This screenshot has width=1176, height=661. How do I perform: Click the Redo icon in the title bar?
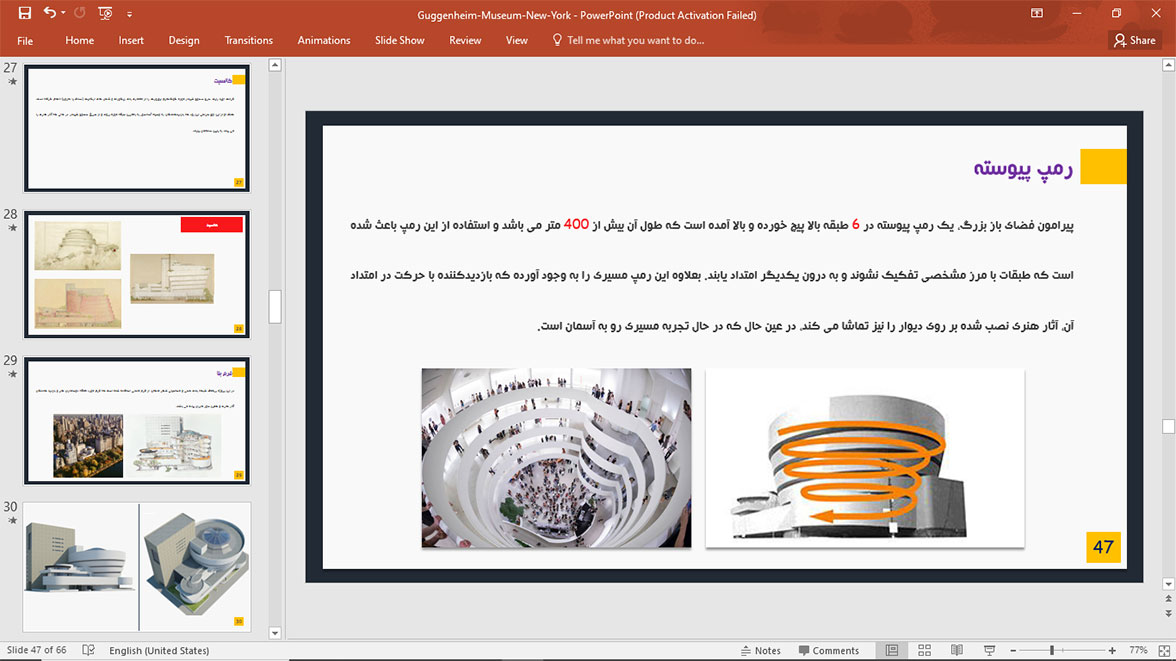pyautogui.click(x=80, y=14)
